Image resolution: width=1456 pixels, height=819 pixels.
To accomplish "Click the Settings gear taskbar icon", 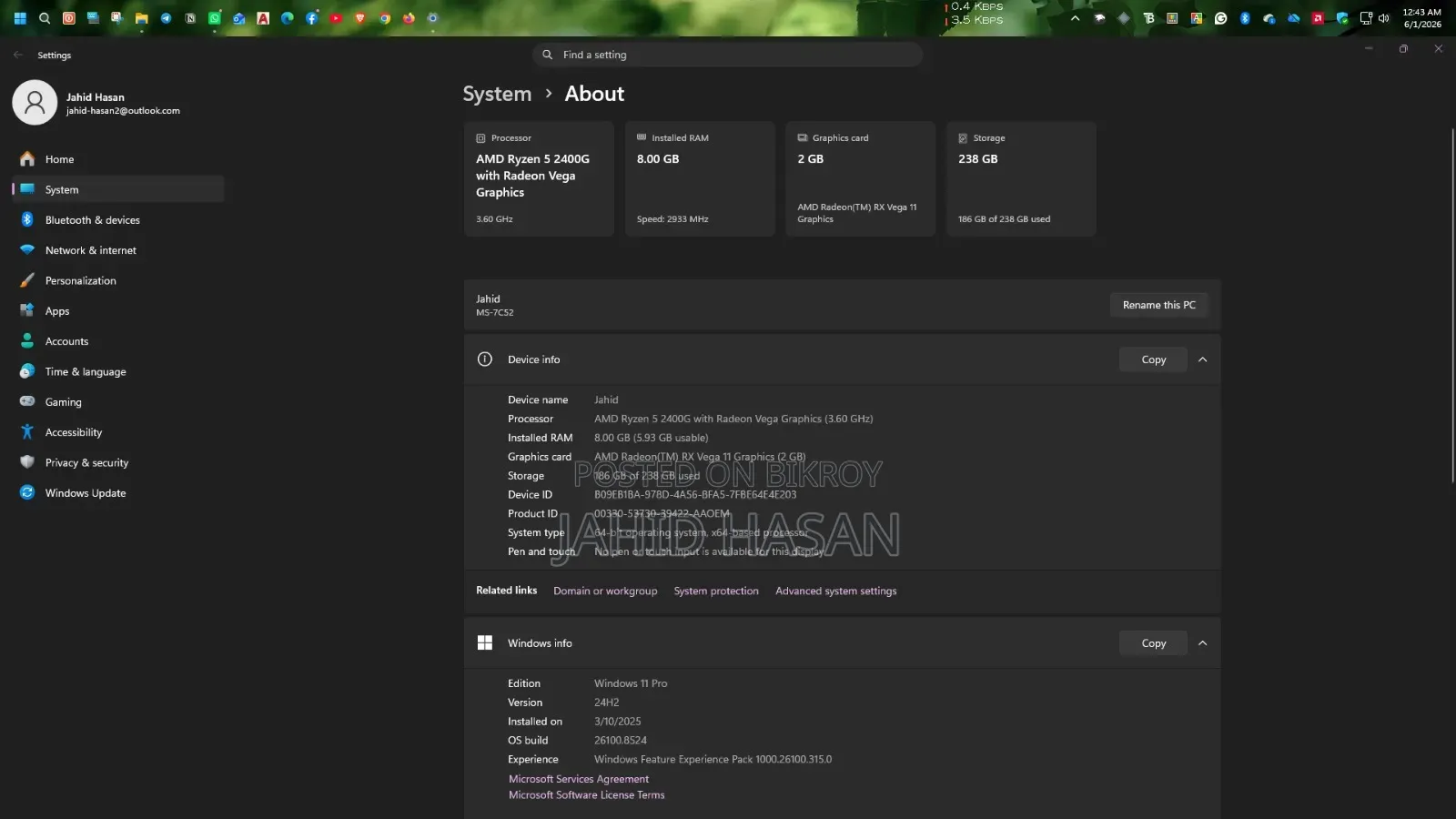I will (433, 18).
